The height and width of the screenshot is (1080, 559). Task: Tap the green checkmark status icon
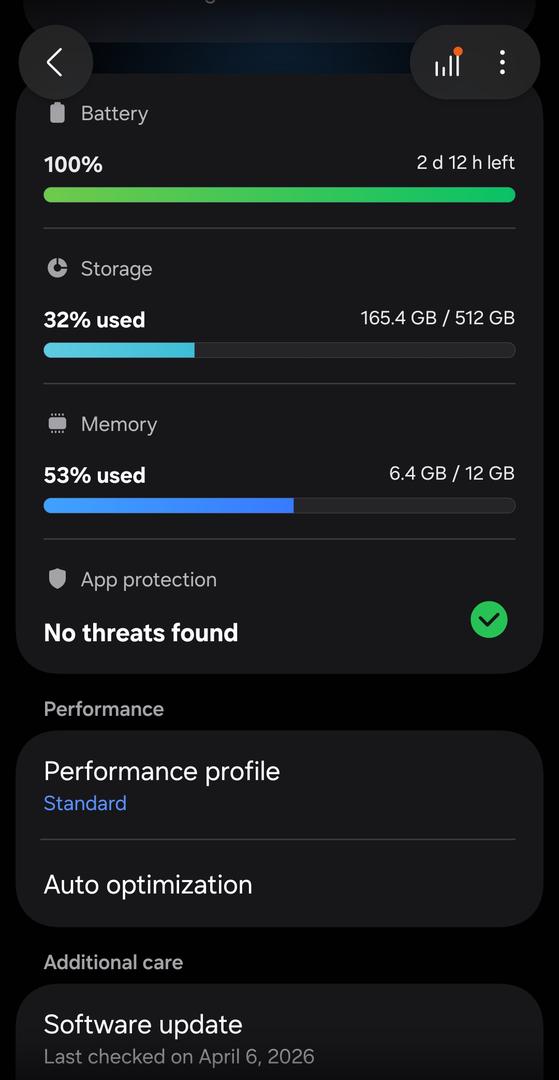(489, 620)
